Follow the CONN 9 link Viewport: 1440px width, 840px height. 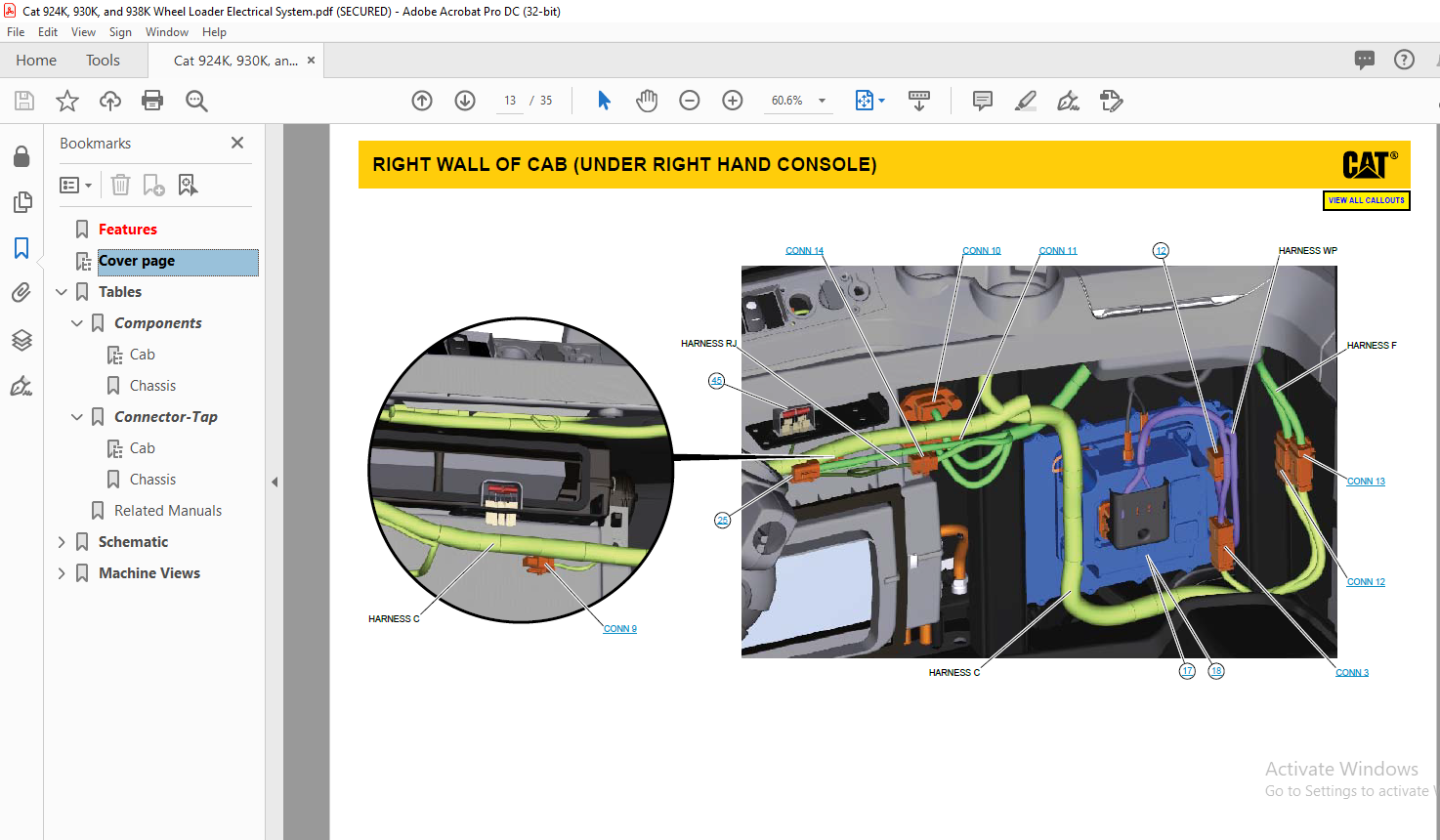[619, 629]
